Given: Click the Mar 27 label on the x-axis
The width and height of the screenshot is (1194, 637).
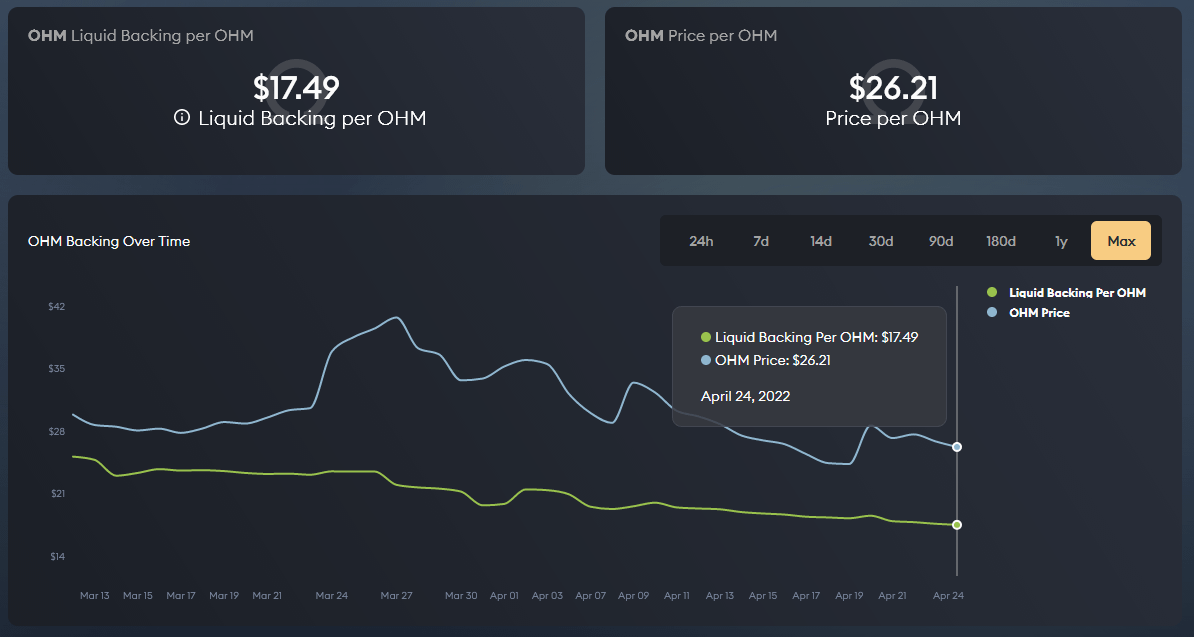Looking at the screenshot, I should 397,596.
